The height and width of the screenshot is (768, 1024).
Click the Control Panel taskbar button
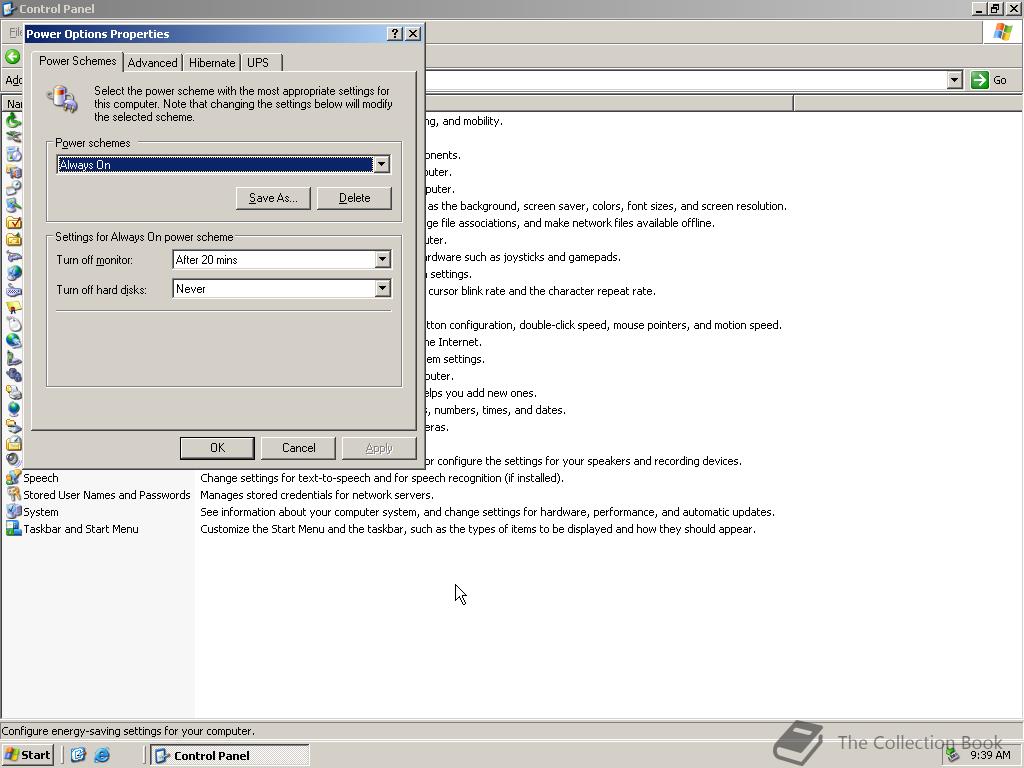coord(230,755)
